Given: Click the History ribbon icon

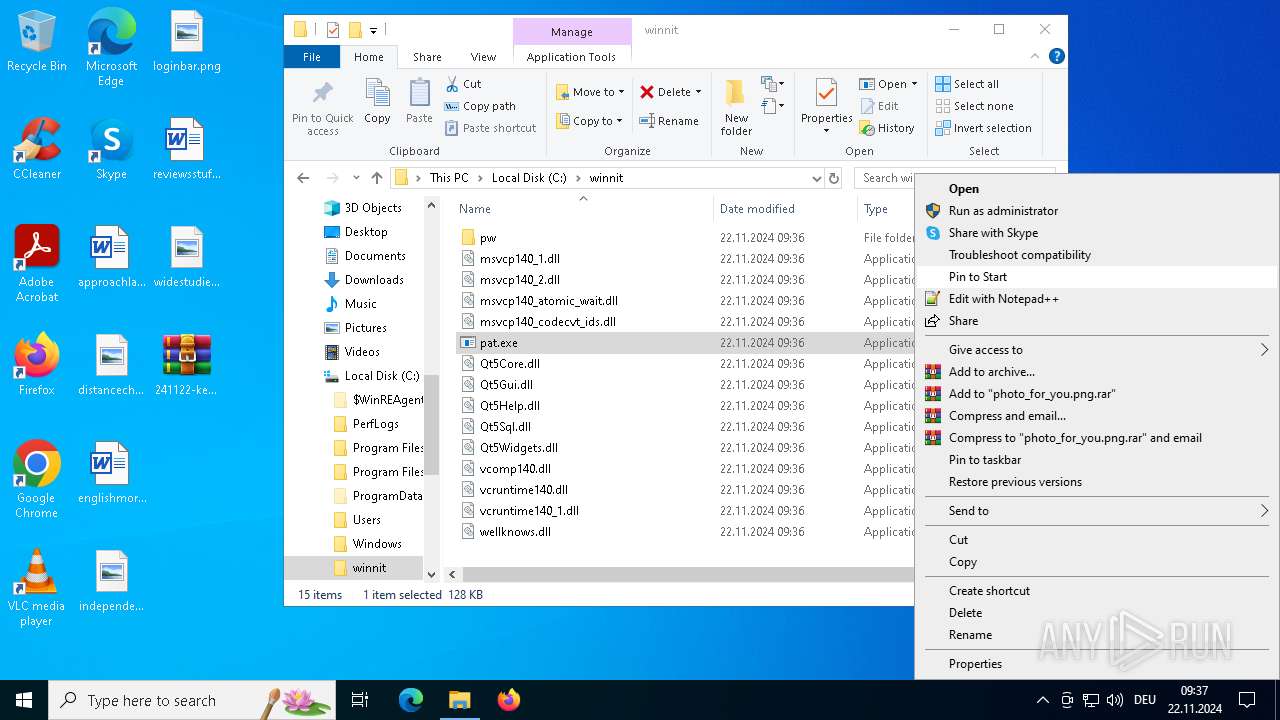Looking at the screenshot, I should coord(886,128).
